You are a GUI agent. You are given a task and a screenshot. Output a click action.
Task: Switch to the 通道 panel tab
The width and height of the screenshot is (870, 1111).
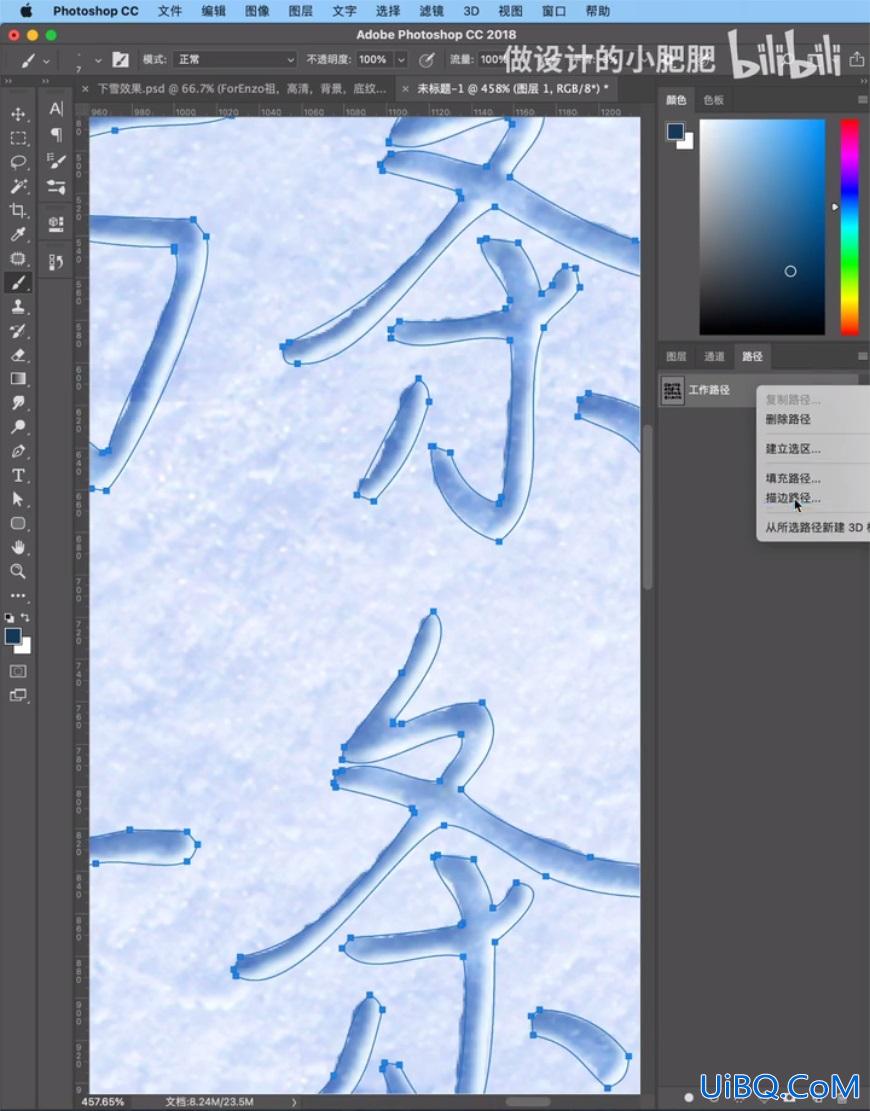coord(713,356)
